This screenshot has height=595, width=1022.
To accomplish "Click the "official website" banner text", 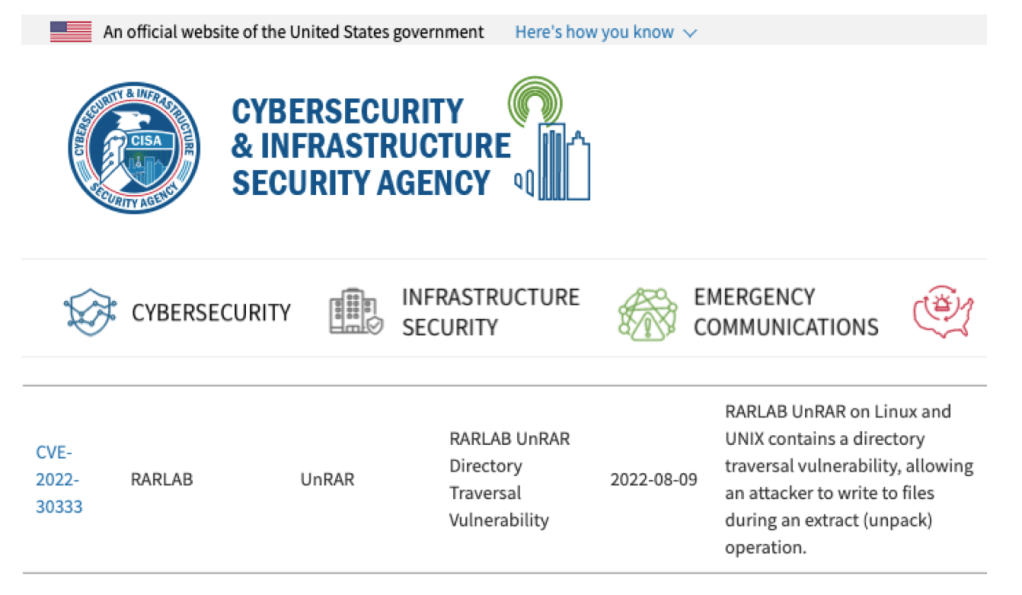I will click(x=293, y=32).
